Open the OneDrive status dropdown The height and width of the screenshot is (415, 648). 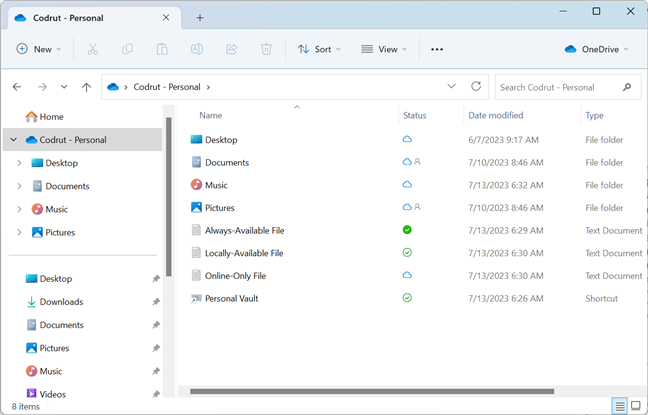[597, 49]
